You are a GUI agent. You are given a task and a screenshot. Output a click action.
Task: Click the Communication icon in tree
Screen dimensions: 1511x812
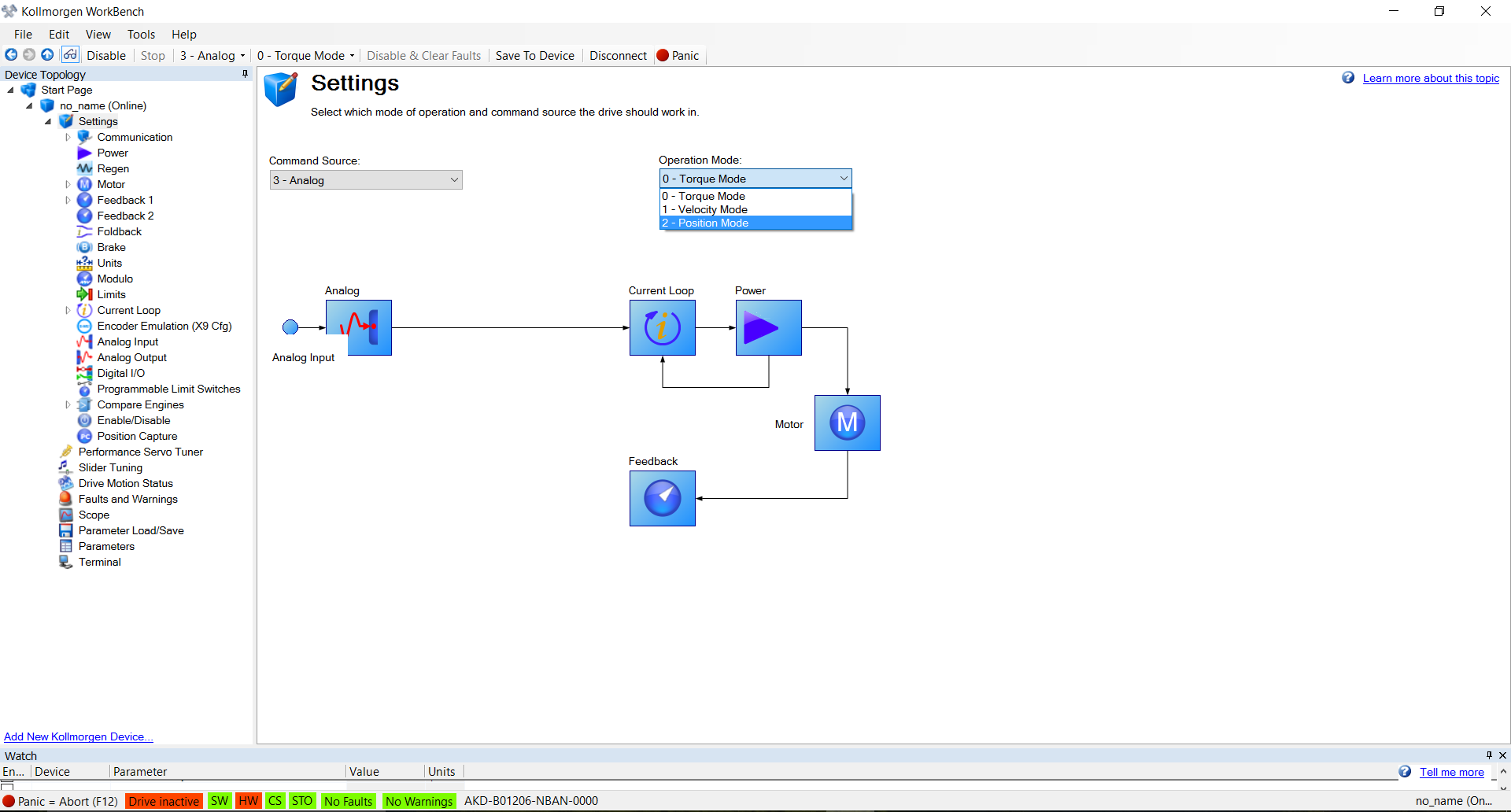point(85,137)
